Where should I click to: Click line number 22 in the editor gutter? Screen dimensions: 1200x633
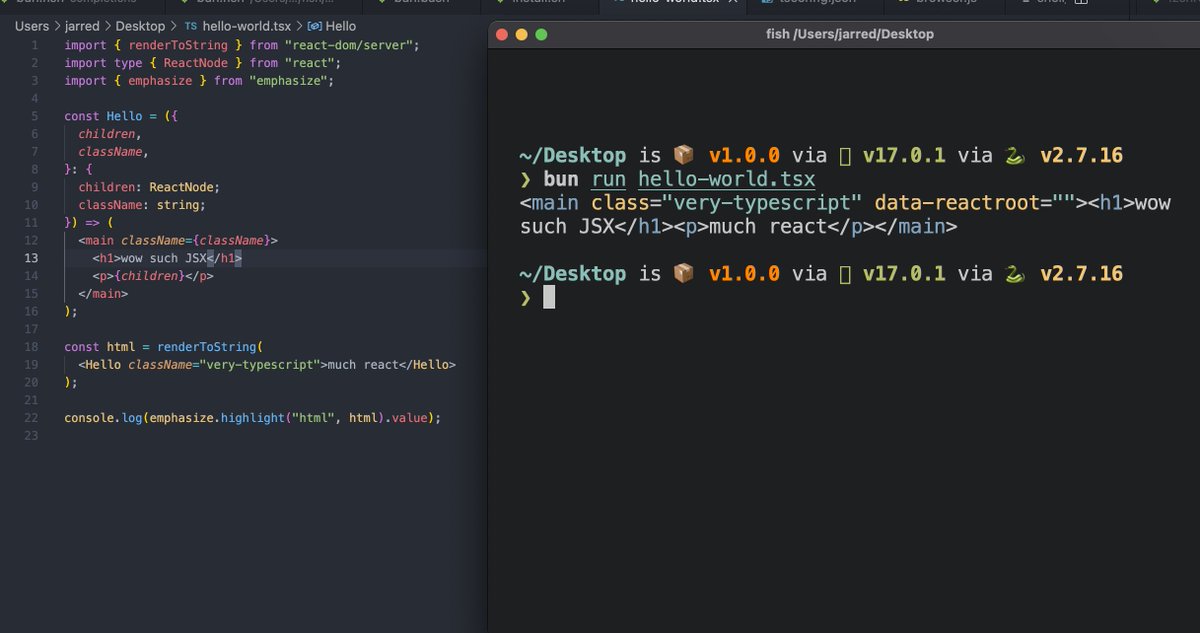(x=32, y=418)
